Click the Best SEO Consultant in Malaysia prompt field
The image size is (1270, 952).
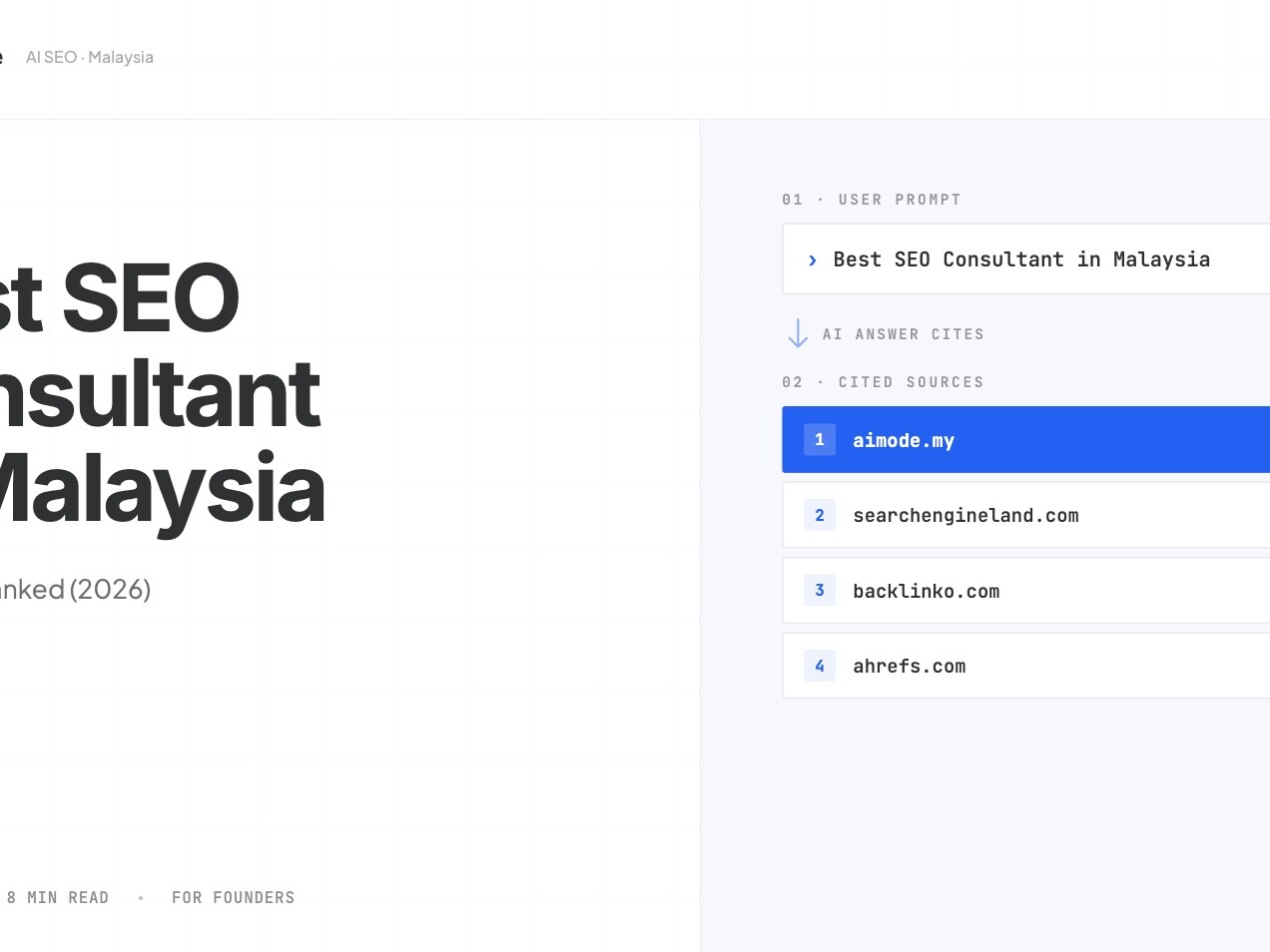tap(1025, 259)
